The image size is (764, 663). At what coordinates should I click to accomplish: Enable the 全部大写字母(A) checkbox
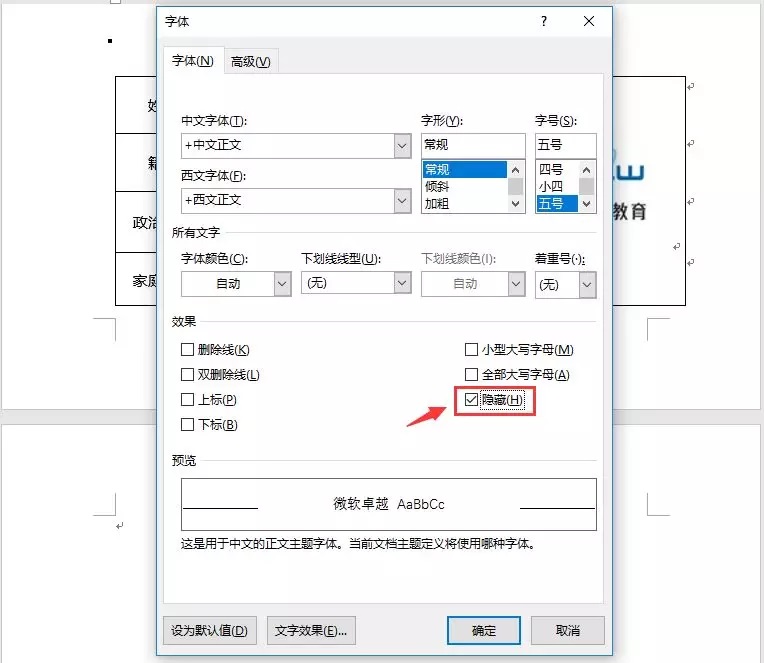coord(471,375)
